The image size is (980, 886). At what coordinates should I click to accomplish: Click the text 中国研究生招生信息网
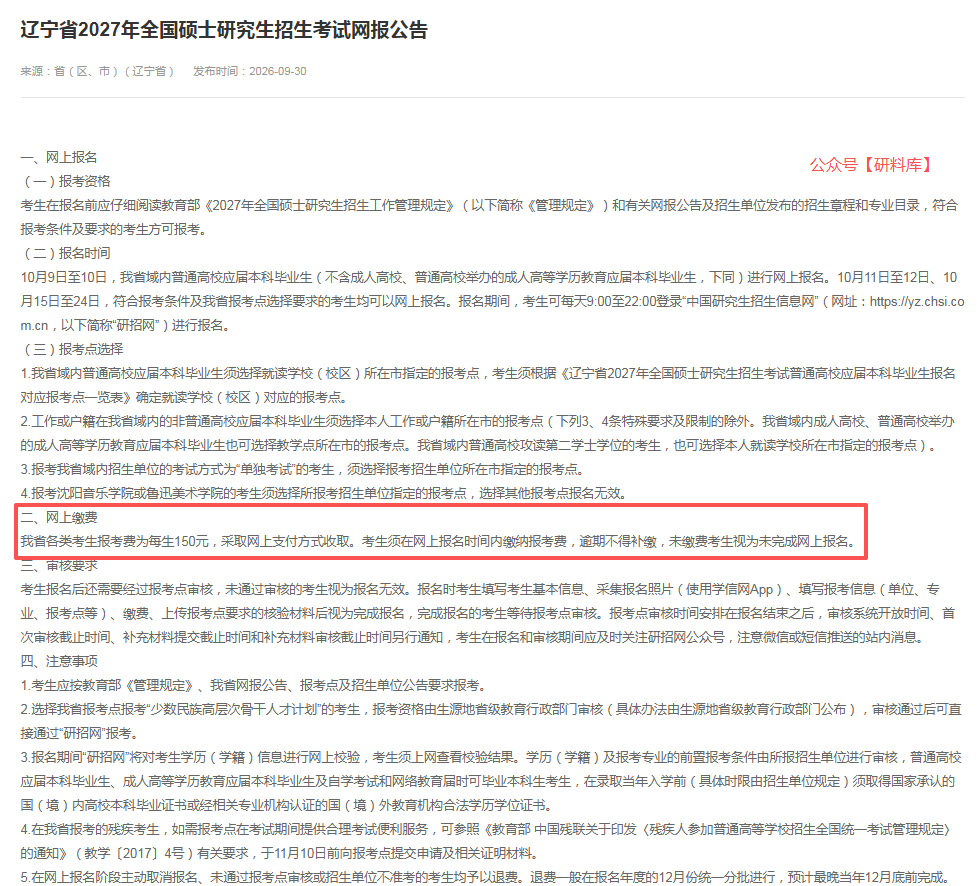[x=750, y=301]
